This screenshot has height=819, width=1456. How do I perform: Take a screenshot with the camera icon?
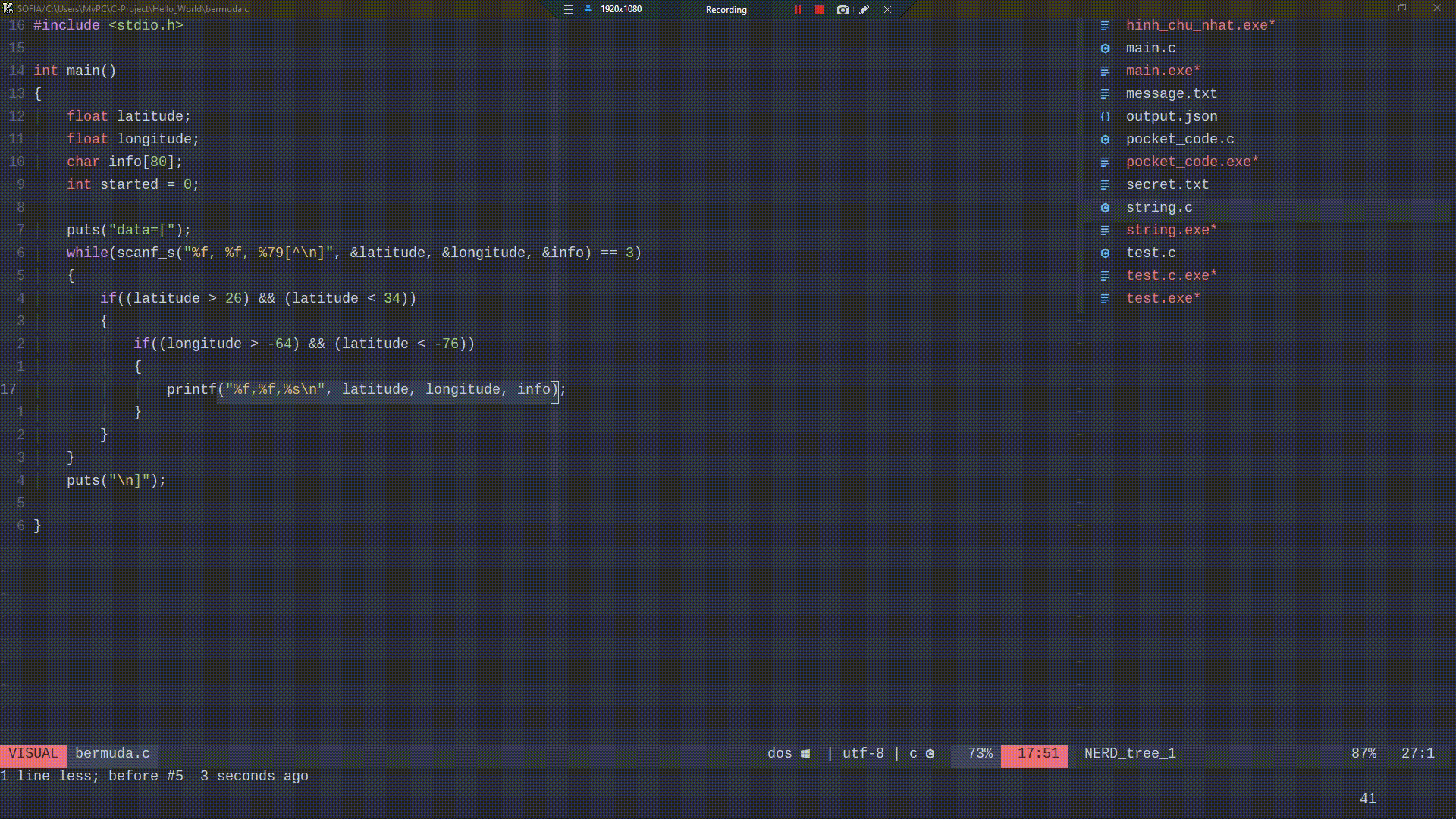tap(842, 10)
